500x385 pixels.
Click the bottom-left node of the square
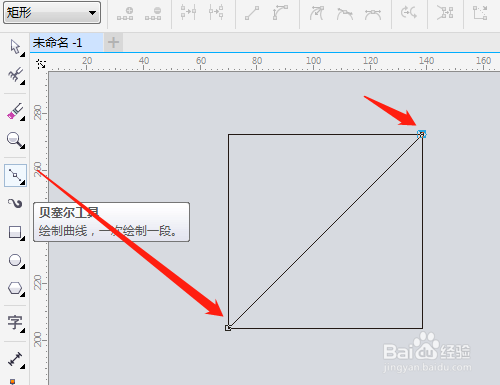[228, 328]
